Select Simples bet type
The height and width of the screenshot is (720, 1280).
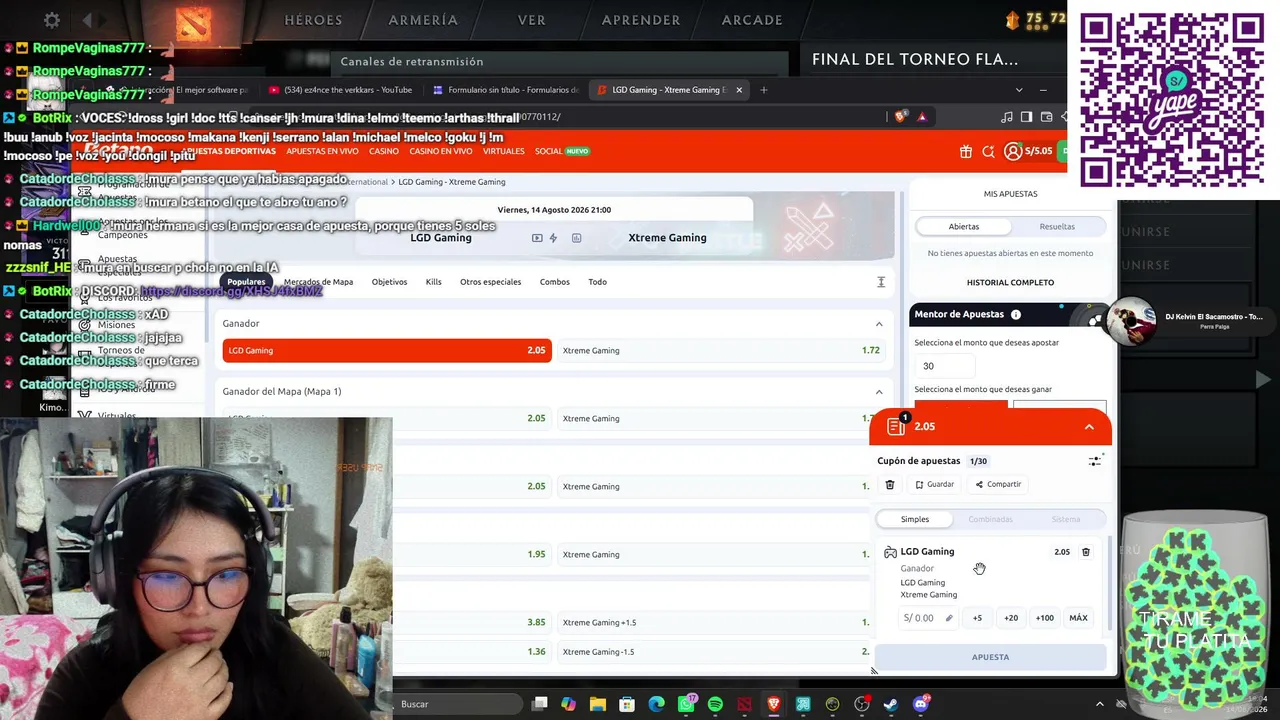[x=915, y=520]
